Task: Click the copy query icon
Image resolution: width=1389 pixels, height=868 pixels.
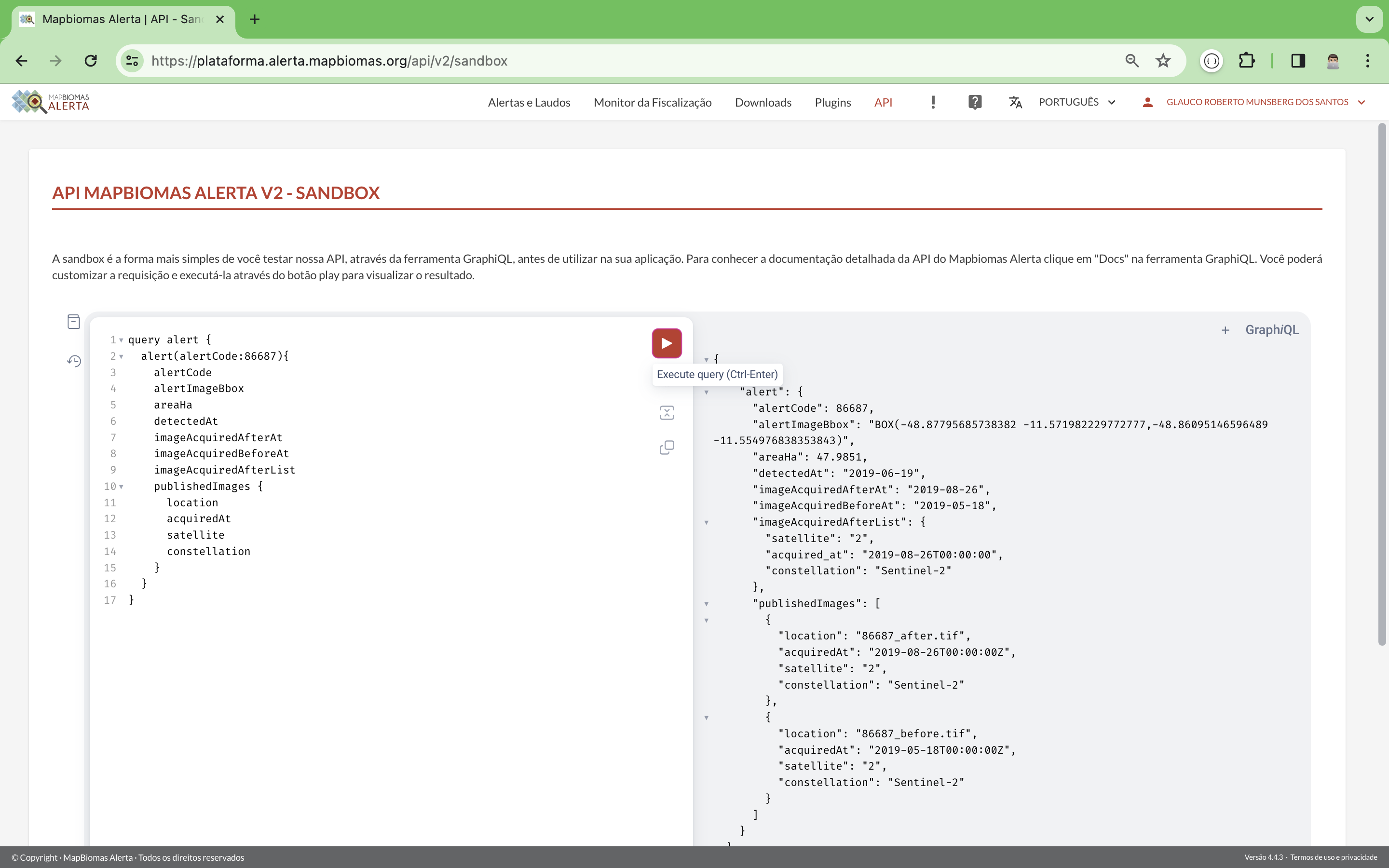Action: point(667,447)
